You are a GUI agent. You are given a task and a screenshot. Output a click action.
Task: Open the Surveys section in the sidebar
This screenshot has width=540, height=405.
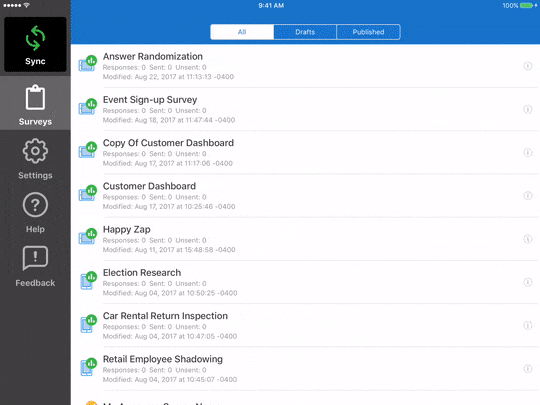pos(35,104)
